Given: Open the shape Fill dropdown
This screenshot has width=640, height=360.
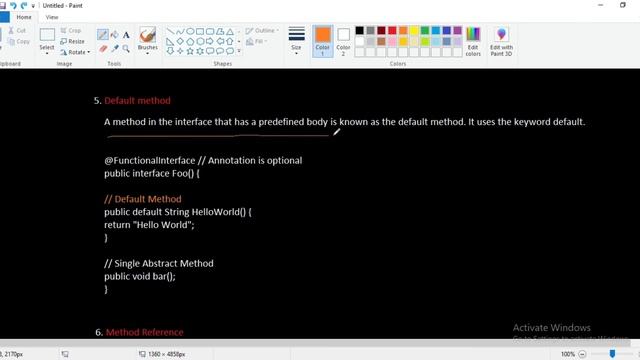Looking at the screenshot, I should click(257, 42).
